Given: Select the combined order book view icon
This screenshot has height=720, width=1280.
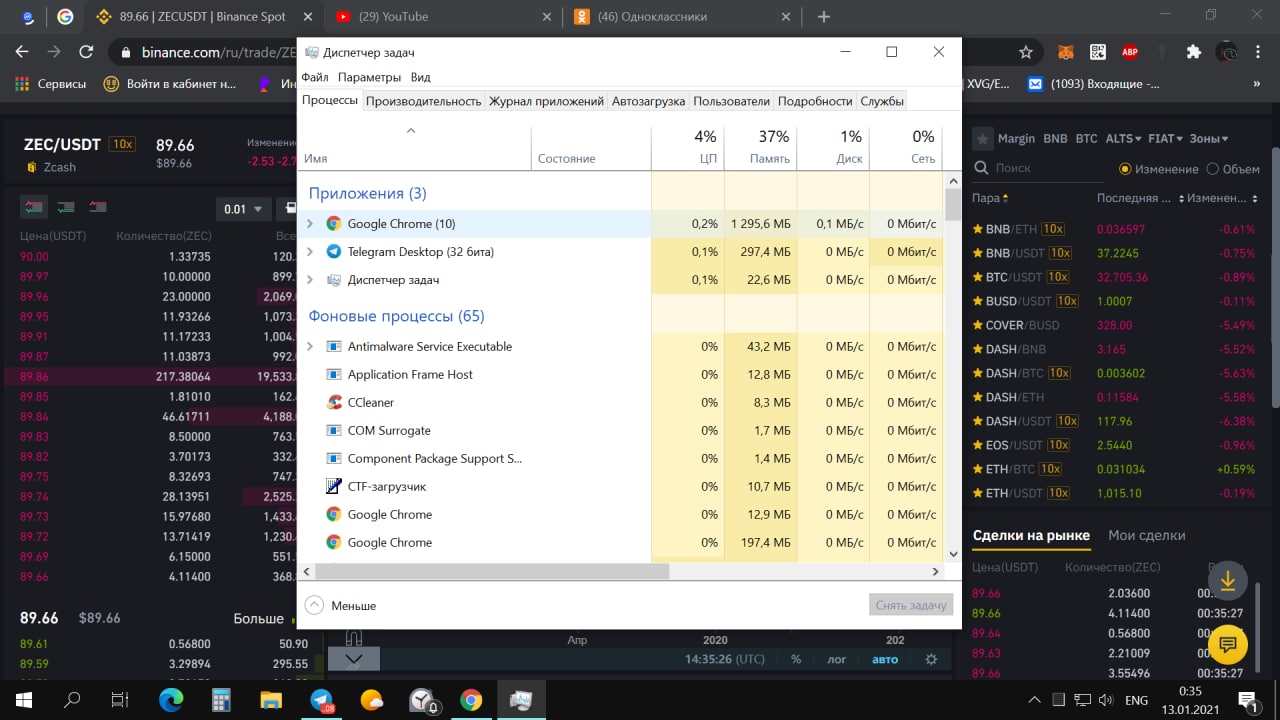Looking at the screenshot, I should pos(34,207).
